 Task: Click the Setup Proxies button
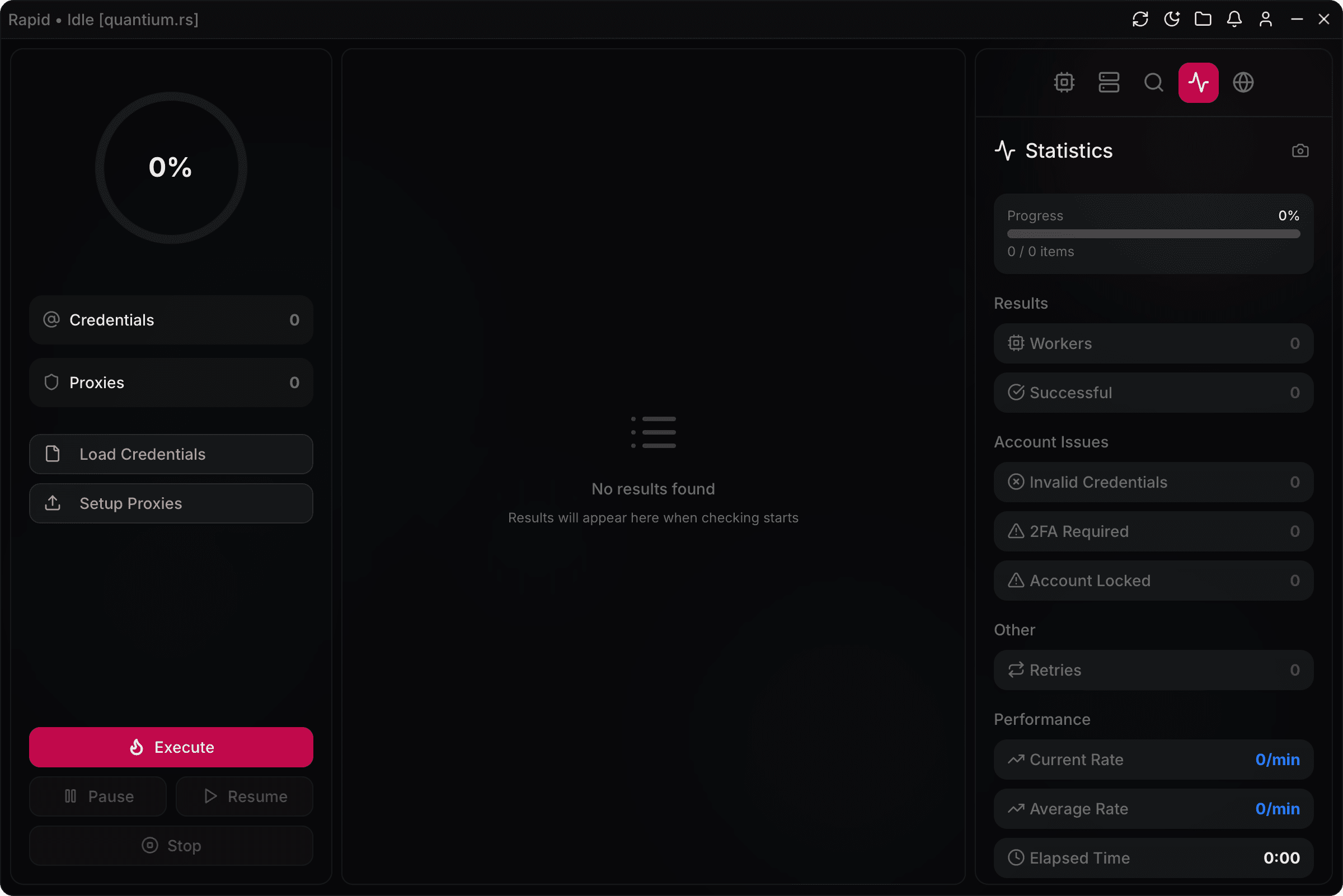[x=171, y=503]
